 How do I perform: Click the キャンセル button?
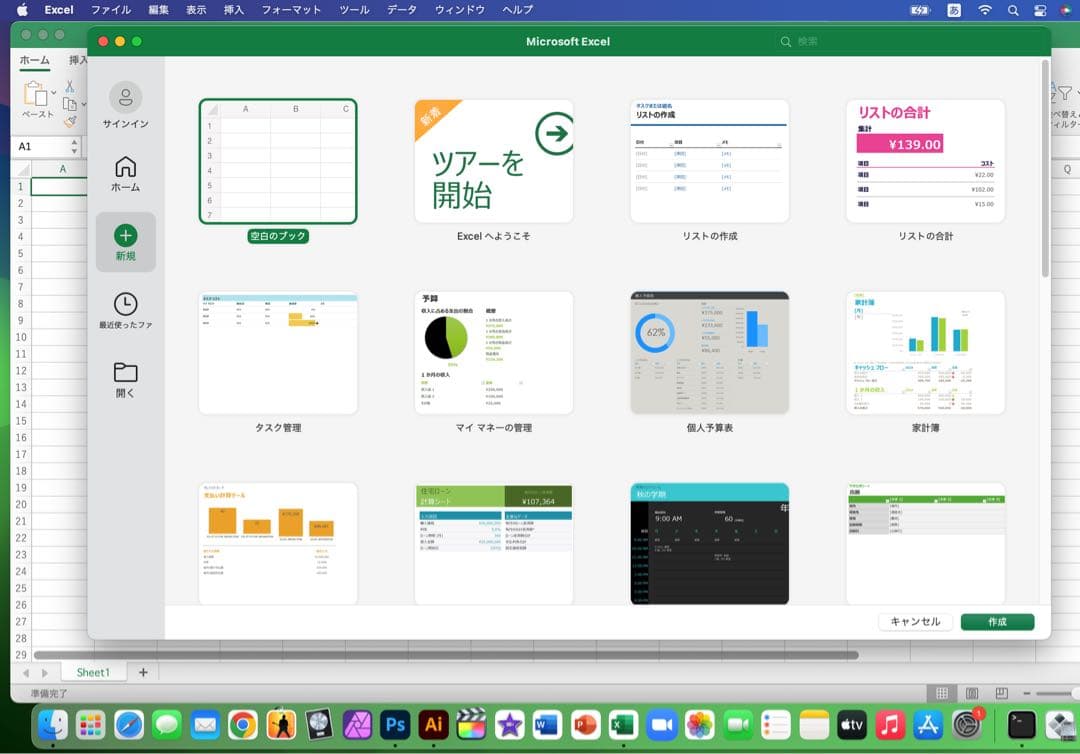[914, 621]
